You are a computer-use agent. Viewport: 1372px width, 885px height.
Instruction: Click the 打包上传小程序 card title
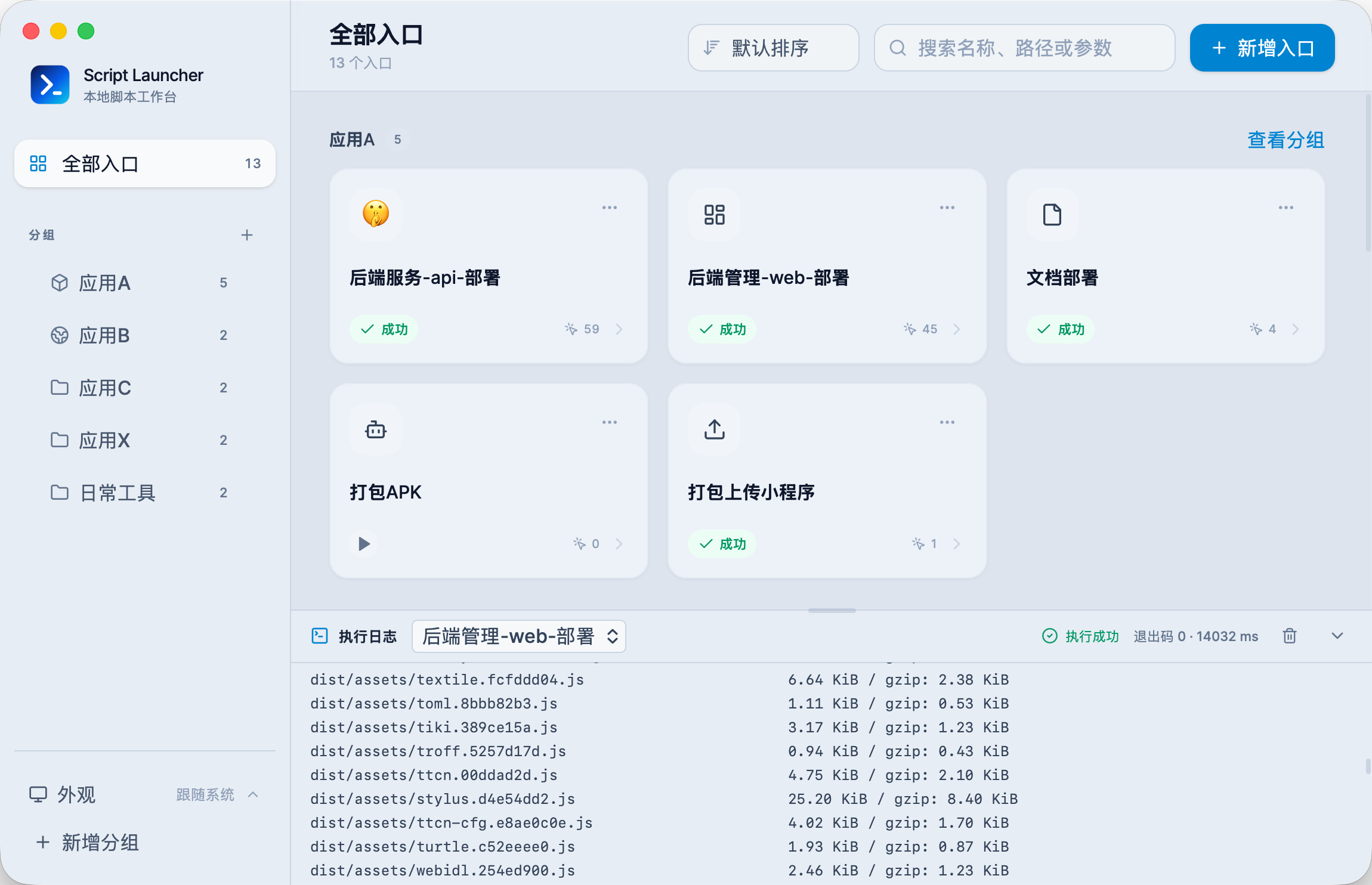751,493
